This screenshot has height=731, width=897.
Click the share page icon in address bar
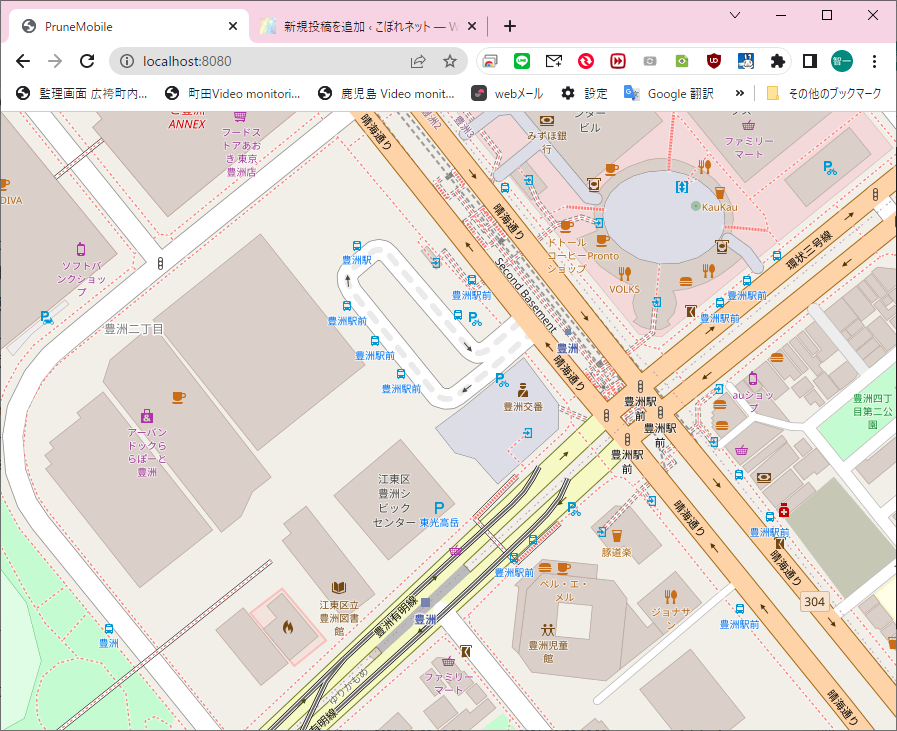click(418, 61)
